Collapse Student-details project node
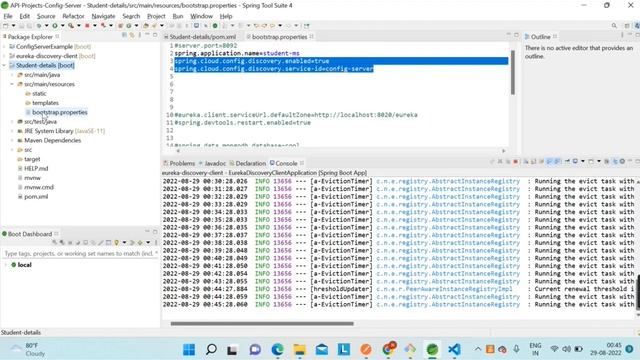Viewport: 640px width, 360px height. pos(4,65)
